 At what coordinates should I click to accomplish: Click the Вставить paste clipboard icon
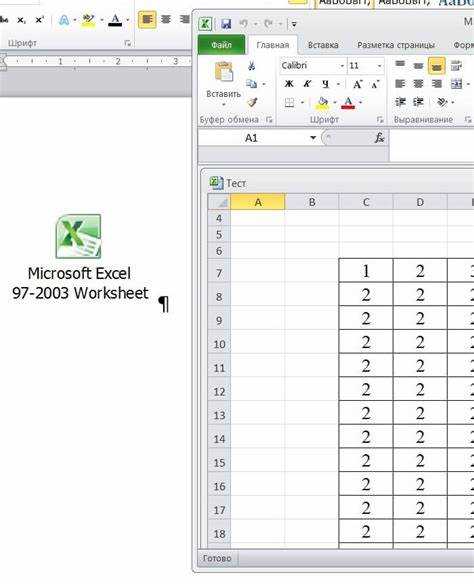tap(224, 72)
